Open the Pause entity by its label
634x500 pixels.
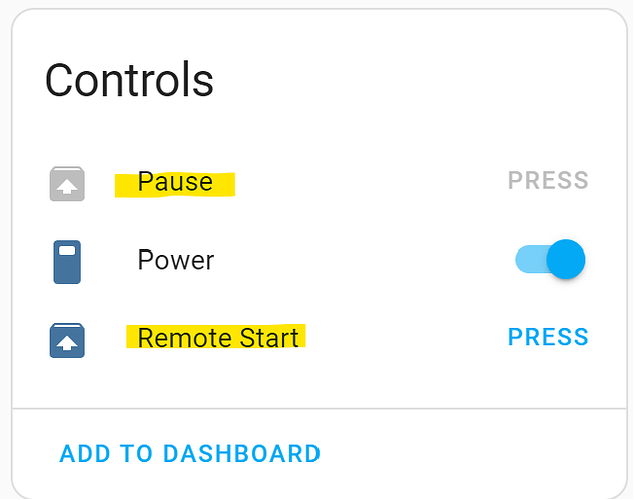click(x=175, y=182)
